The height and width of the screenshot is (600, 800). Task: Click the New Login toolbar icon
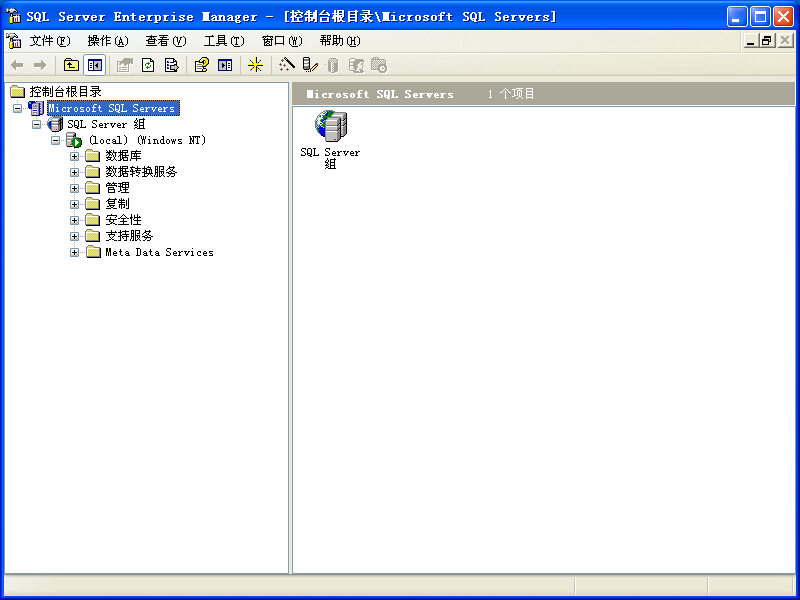[356, 65]
